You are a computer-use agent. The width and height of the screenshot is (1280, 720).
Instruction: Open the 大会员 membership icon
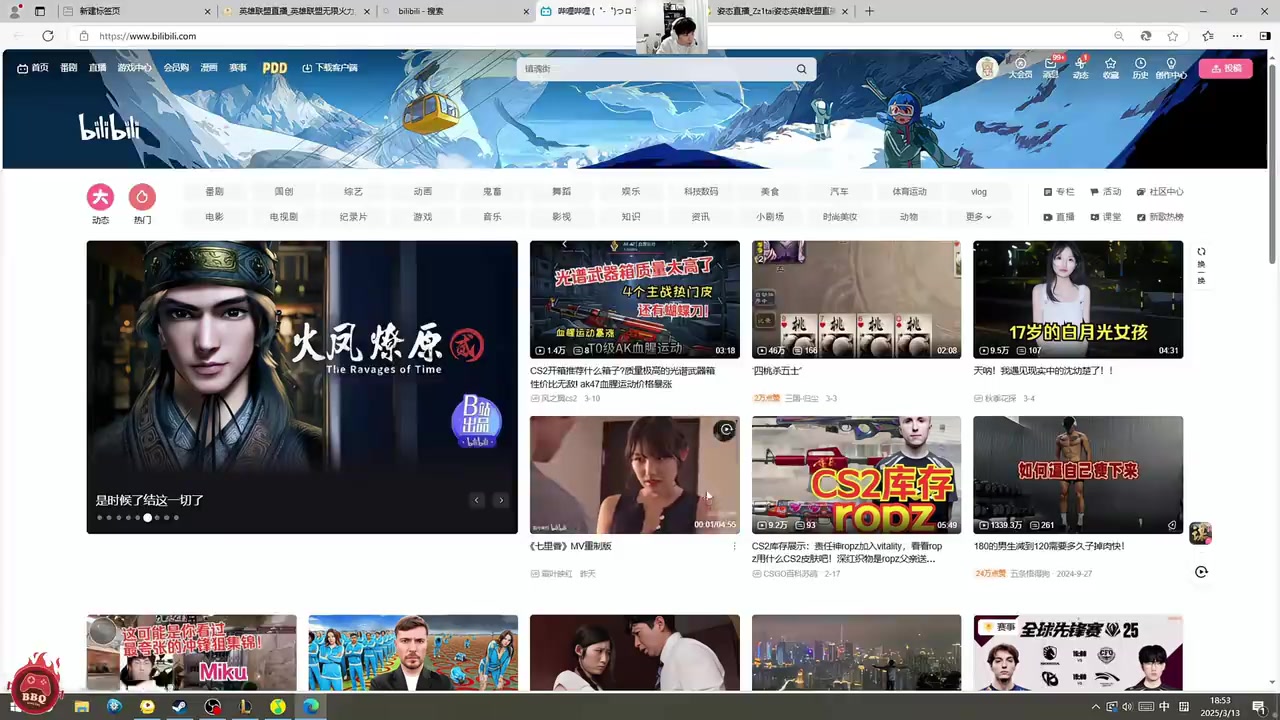1020,65
